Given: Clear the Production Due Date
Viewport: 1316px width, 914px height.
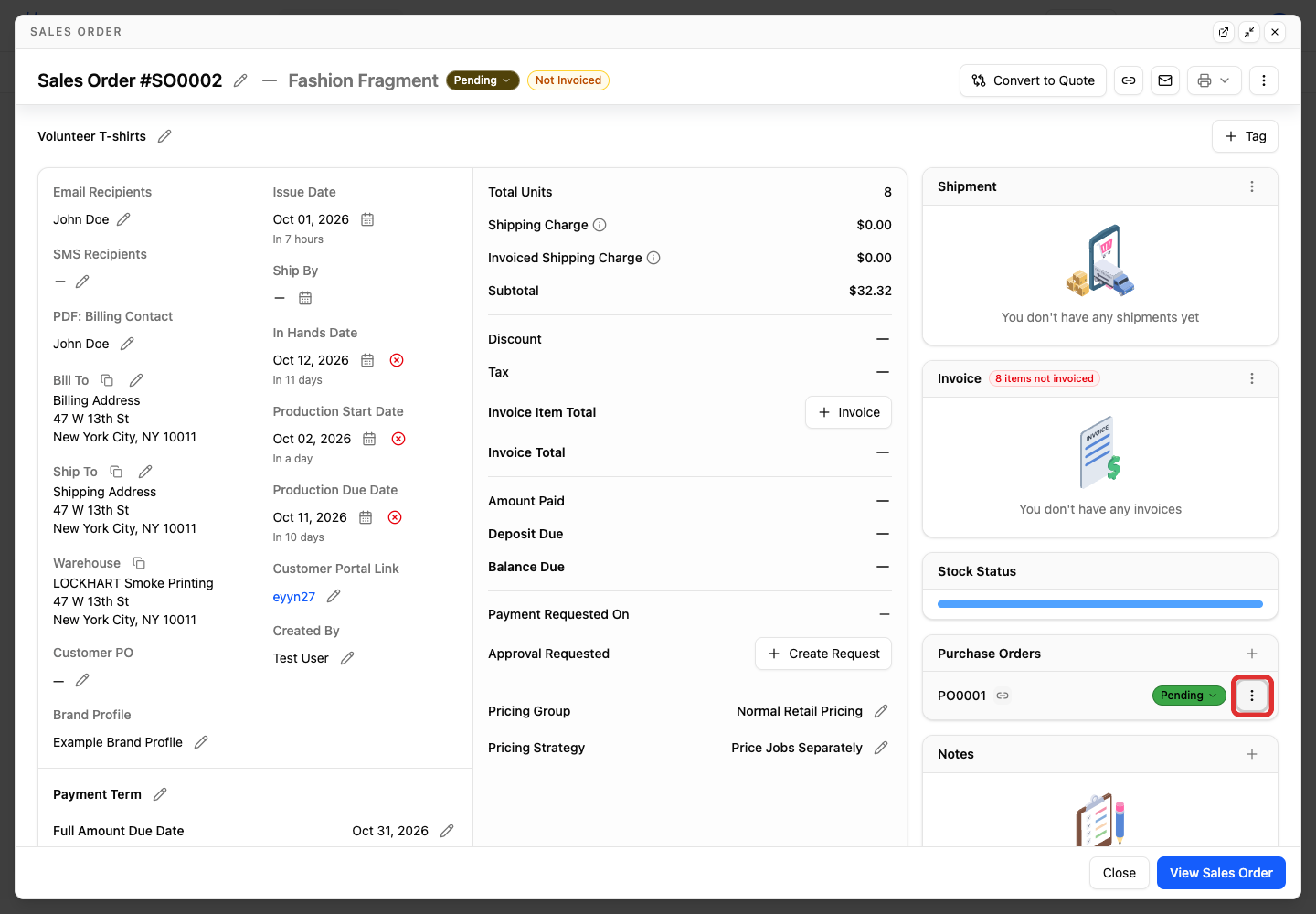Looking at the screenshot, I should click(x=395, y=517).
